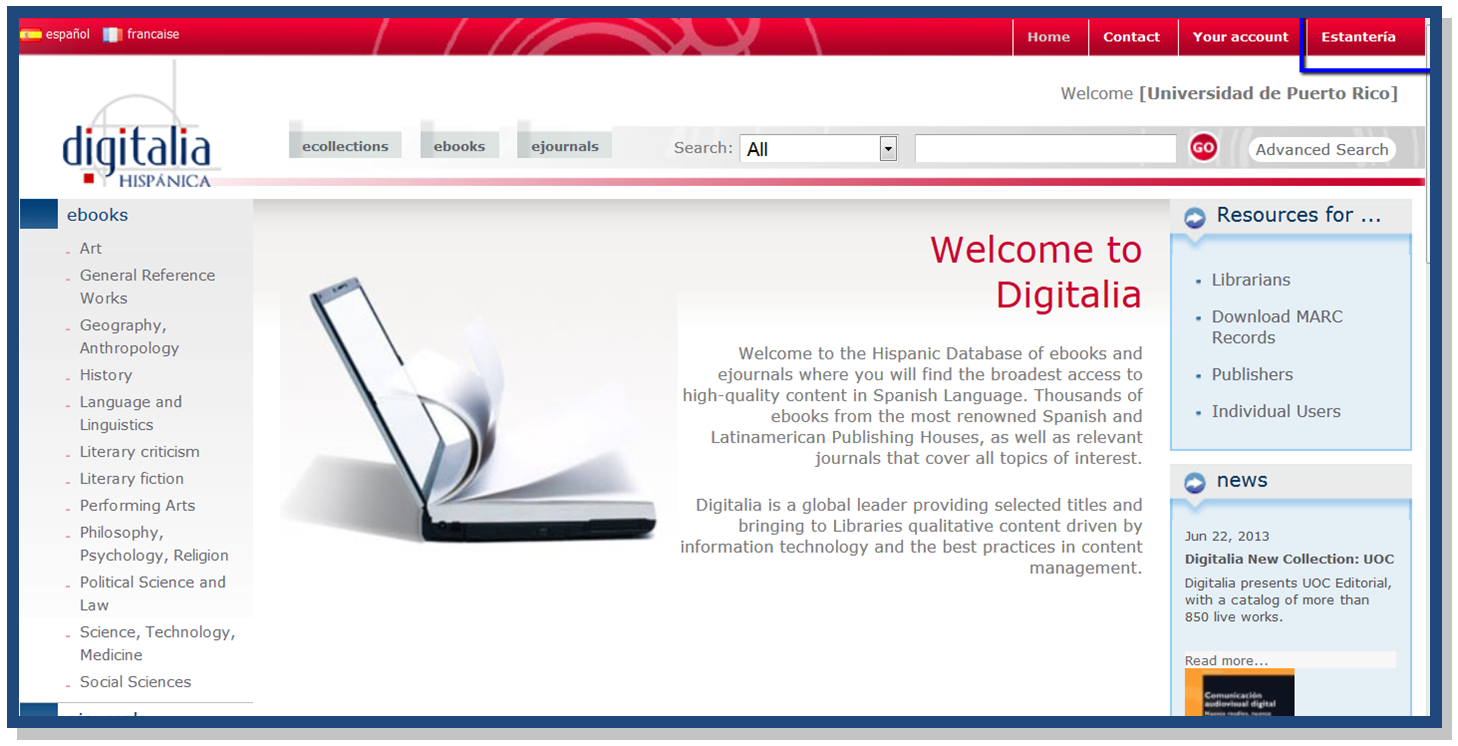Click the Resources for arrow icon

[1195, 217]
